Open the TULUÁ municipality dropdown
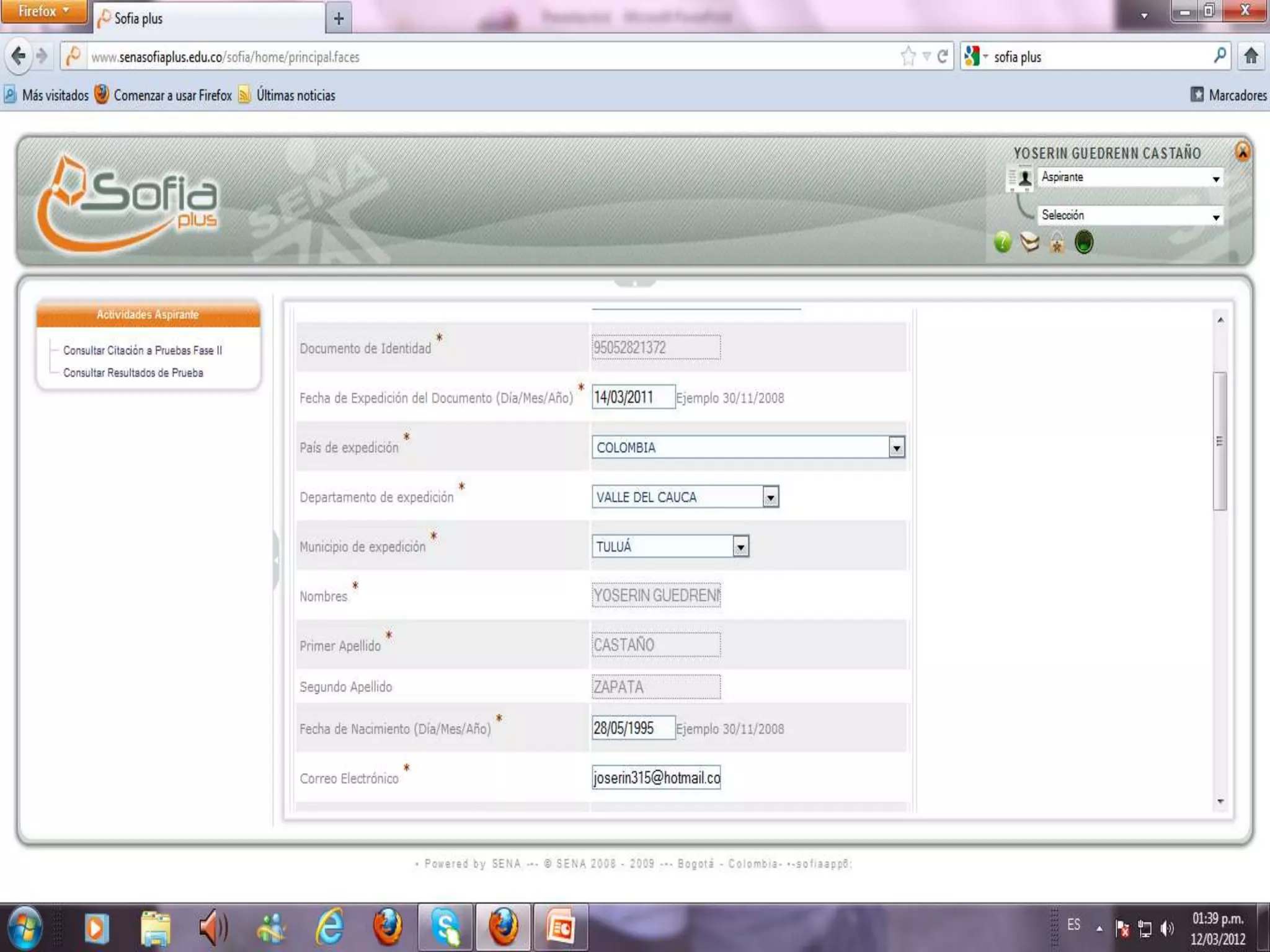The image size is (1270, 952). 740,547
